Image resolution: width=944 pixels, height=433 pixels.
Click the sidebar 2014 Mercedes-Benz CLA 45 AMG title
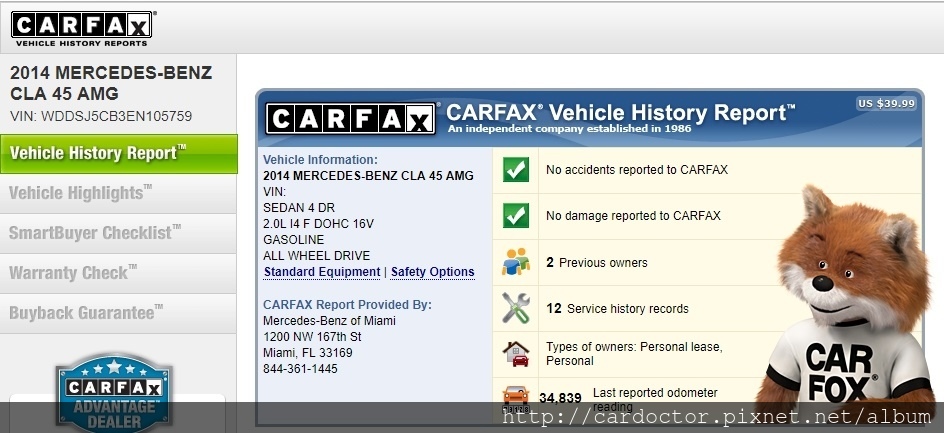coord(111,83)
